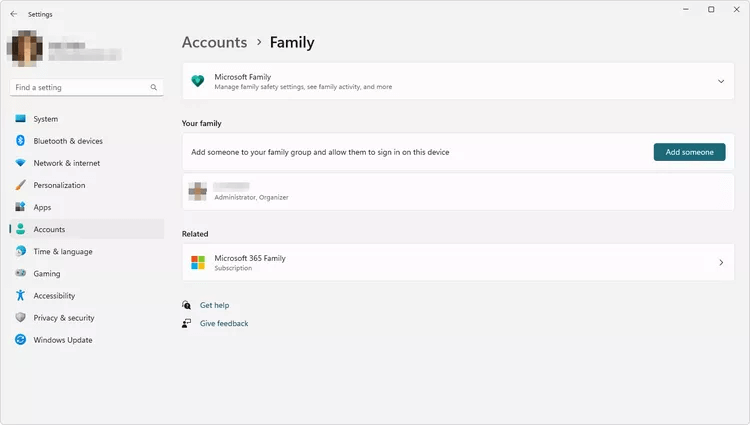Open Microsoft 365 Family chevron arrow
The width and height of the screenshot is (750, 425).
click(x=721, y=262)
